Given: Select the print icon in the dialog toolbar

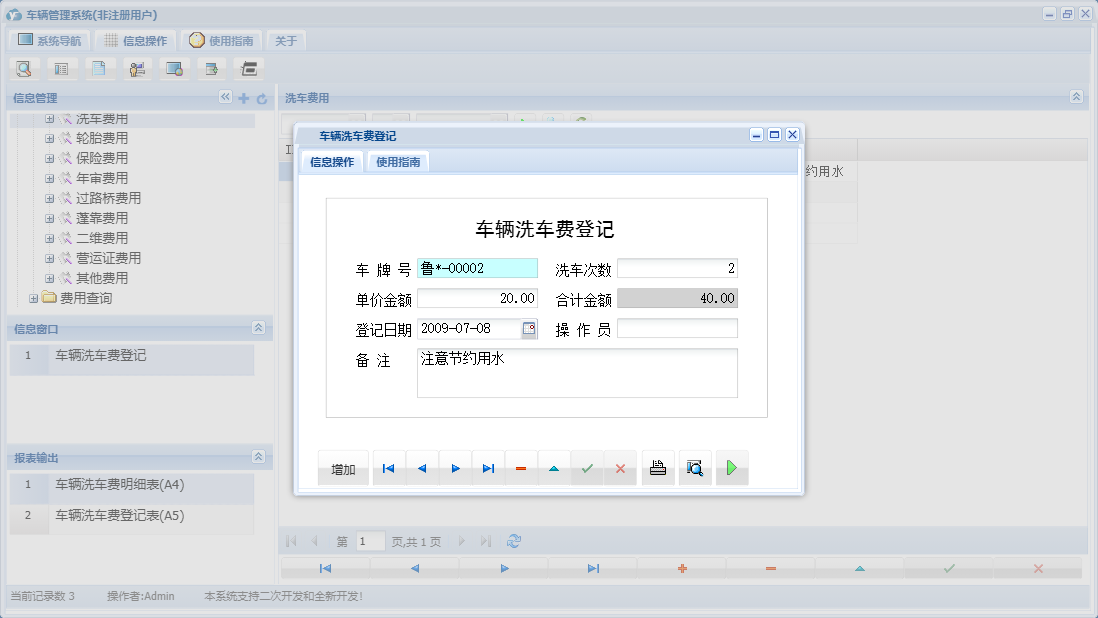Looking at the screenshot, I should [x=657, y=467].
